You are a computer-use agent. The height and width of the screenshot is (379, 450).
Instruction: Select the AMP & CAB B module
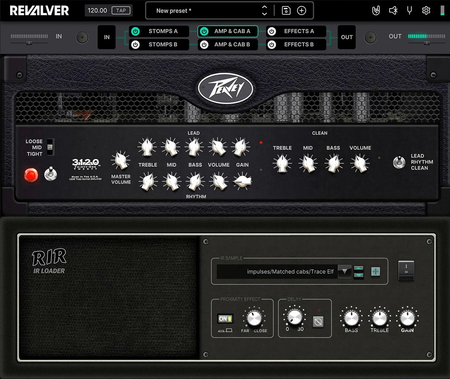[x=228, y=45]
